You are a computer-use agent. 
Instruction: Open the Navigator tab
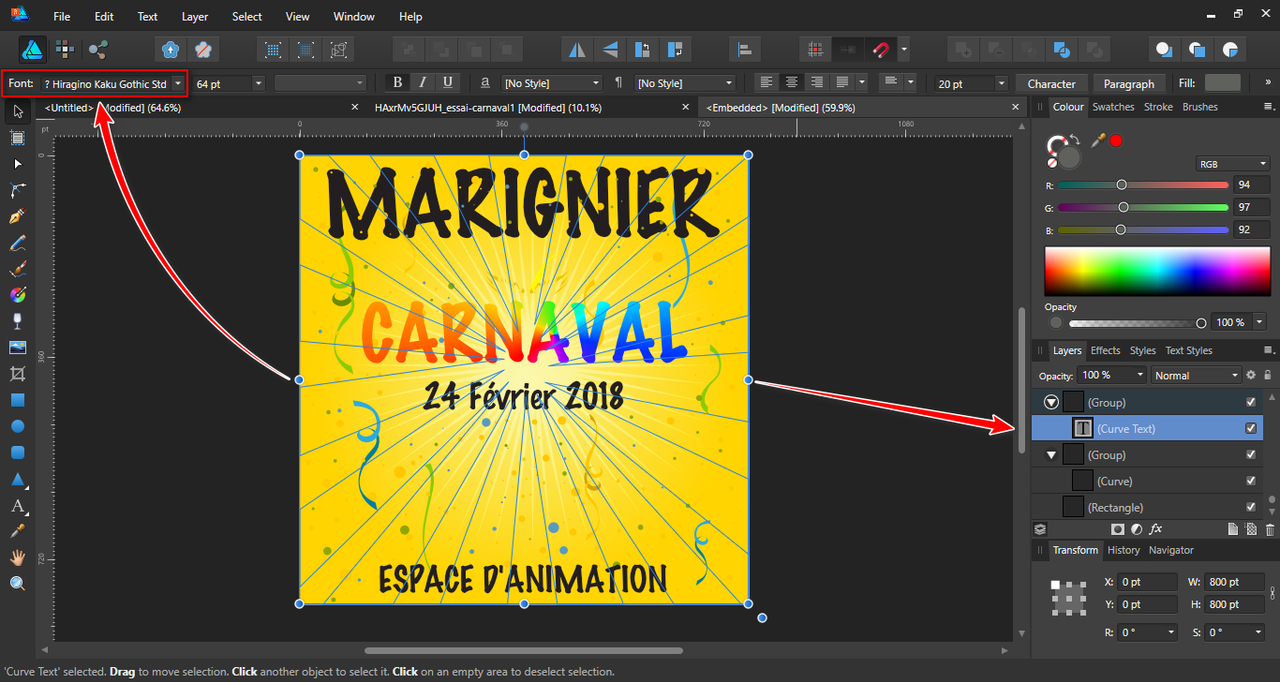pyautogui.click(x=1171, y=550)
